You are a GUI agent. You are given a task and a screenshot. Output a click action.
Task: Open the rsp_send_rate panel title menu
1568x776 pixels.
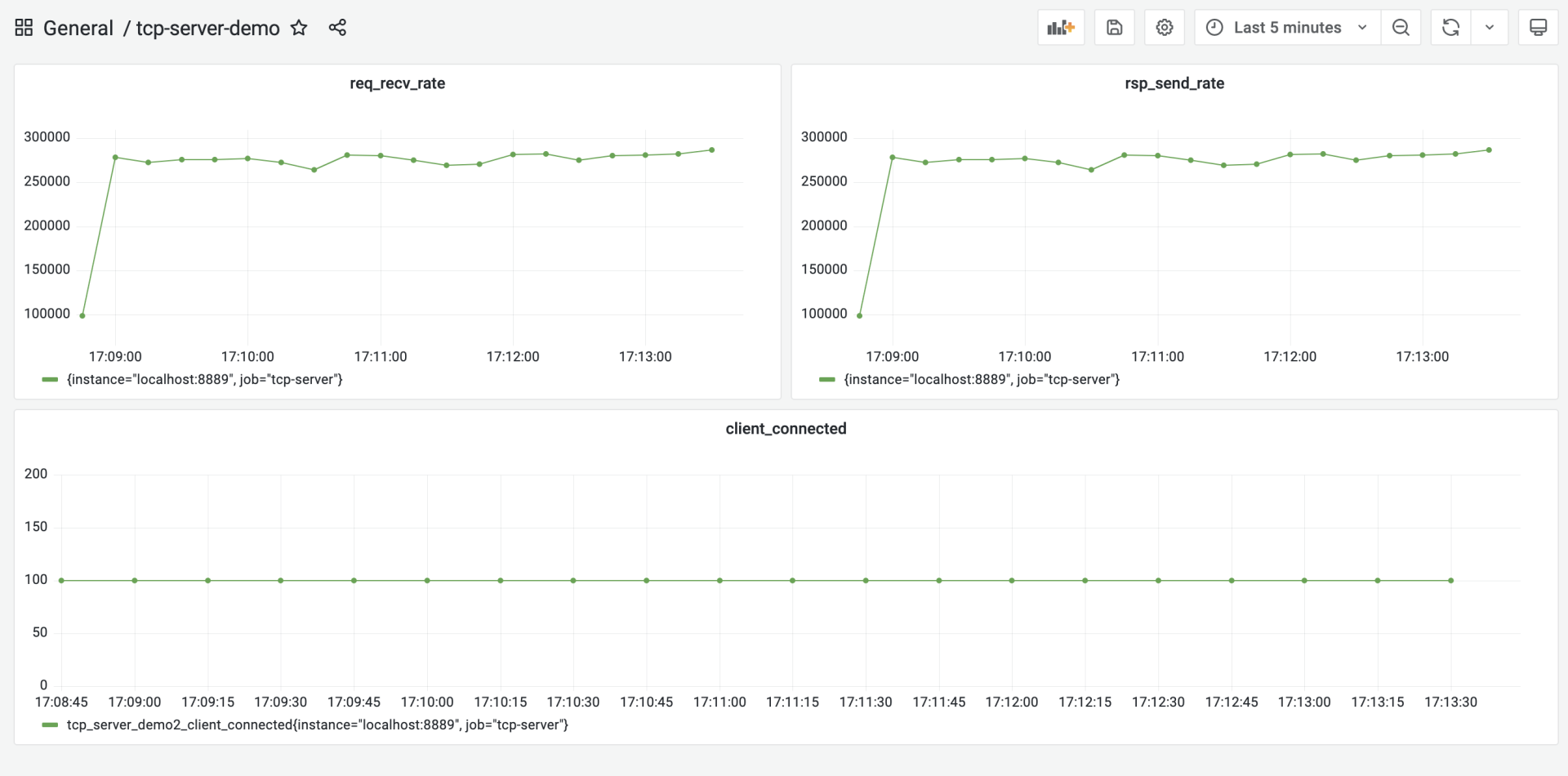1174,83
